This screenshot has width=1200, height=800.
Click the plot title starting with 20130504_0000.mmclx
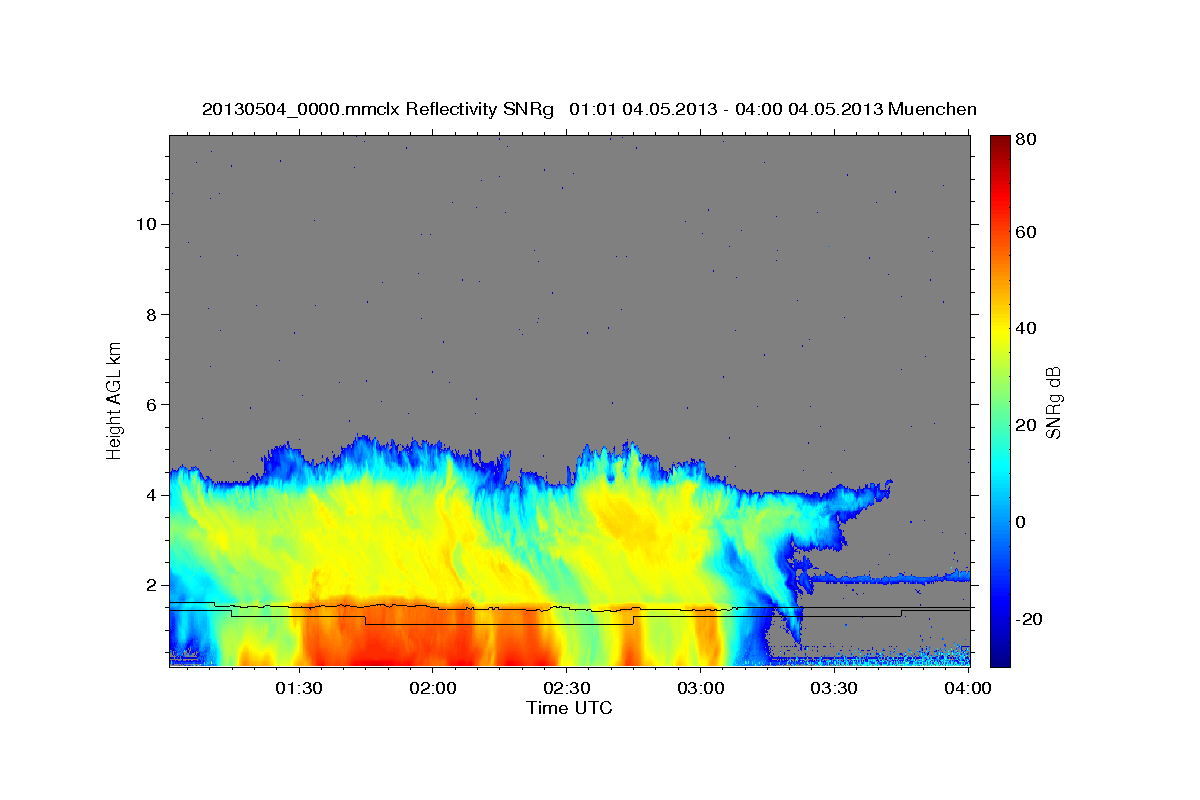pos(589,108)
